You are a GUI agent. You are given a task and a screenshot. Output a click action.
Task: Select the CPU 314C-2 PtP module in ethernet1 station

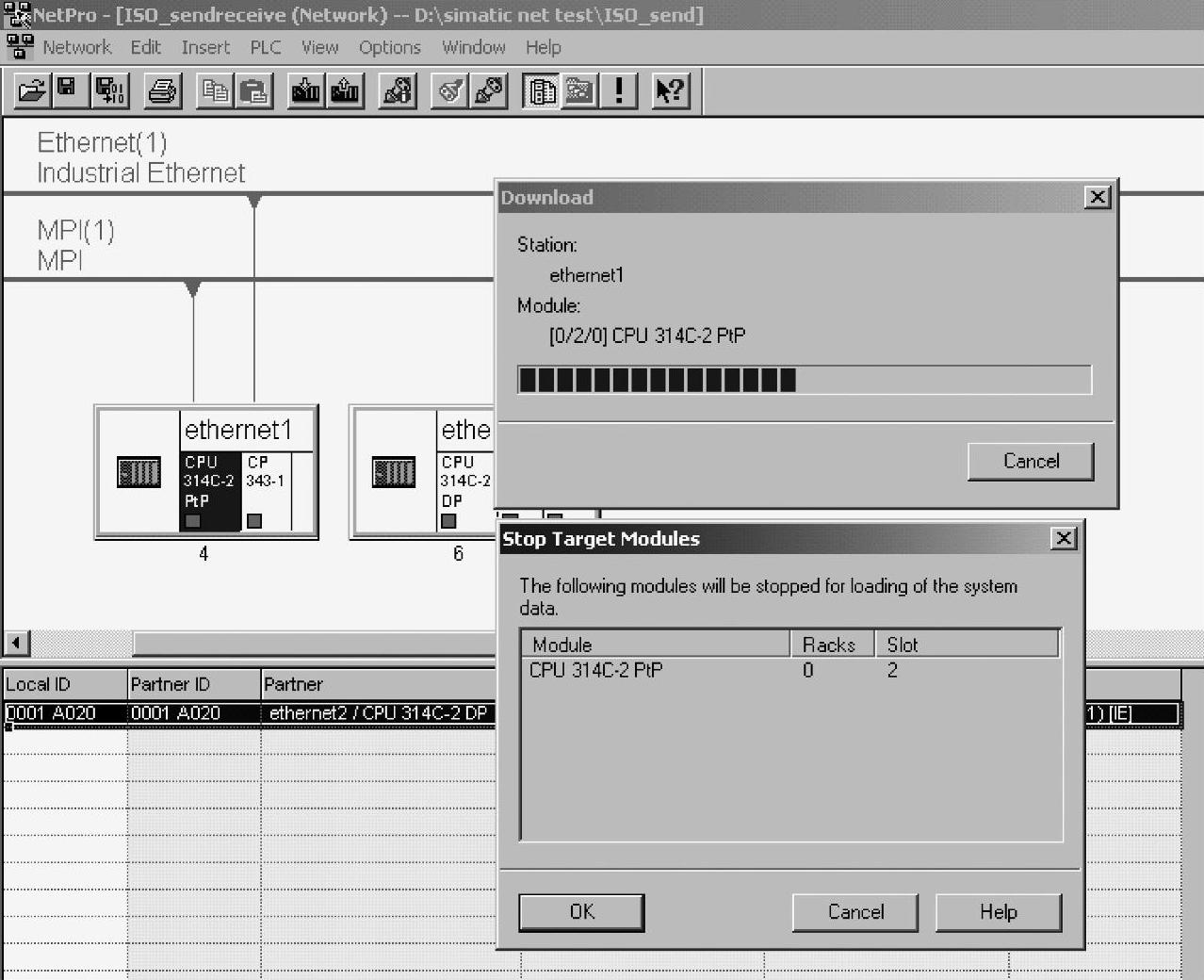[x=210, y=492]
